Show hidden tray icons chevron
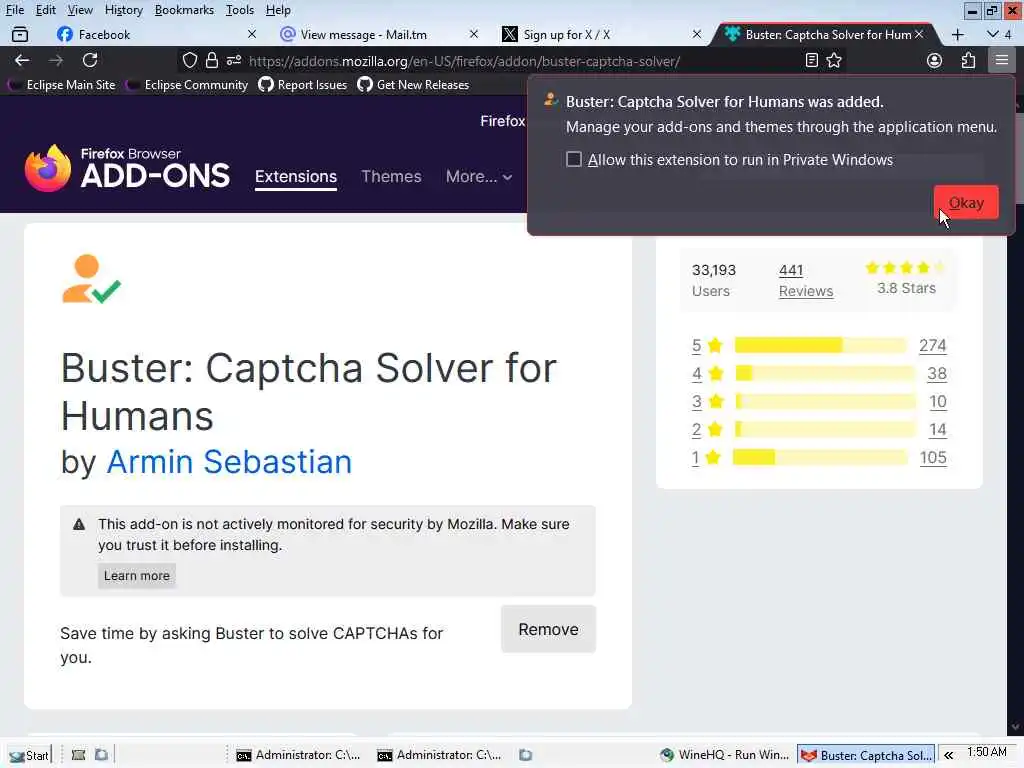This screenshot has height=768, width=1024. point(948,755)
